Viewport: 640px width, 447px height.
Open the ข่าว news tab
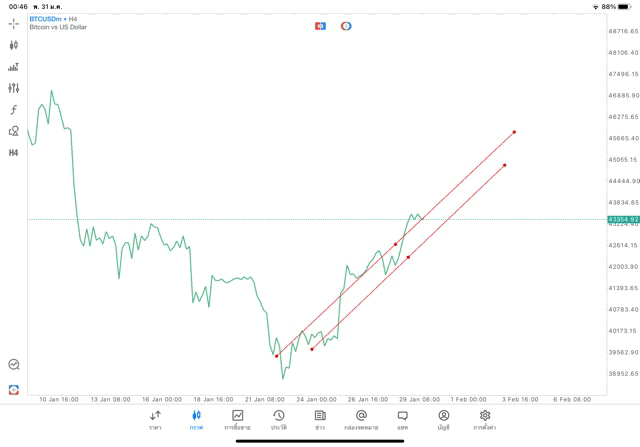[x=320, y=419]
